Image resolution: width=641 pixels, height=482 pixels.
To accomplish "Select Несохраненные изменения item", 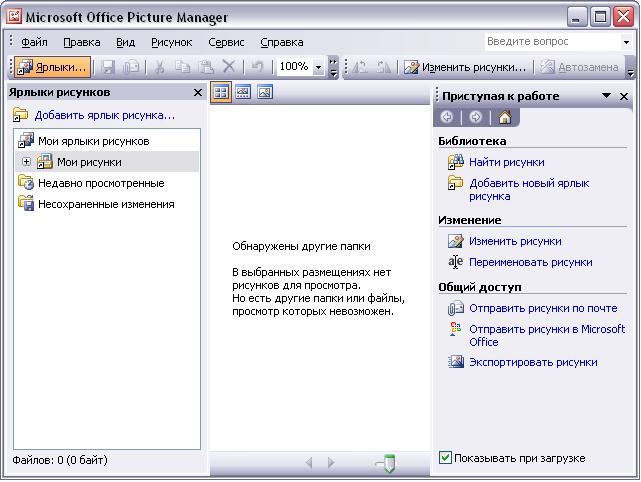I will pyautogui.click(x=106, y=204).
